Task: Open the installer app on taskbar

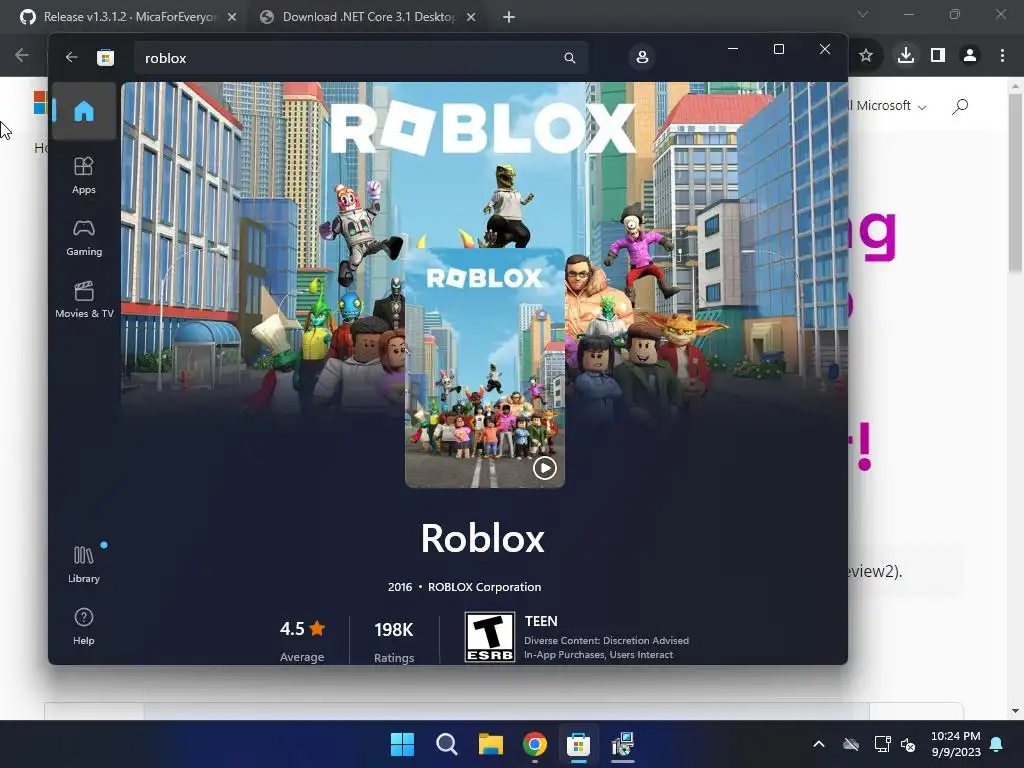Action: [x=623, y=744]
